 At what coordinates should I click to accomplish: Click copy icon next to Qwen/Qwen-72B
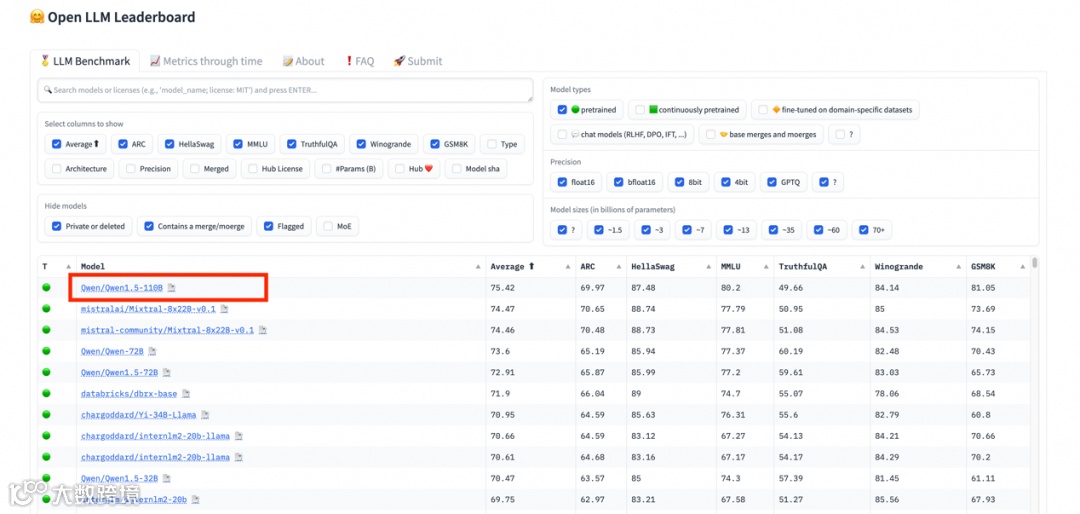pyautogui.click(x=152, y=351)
